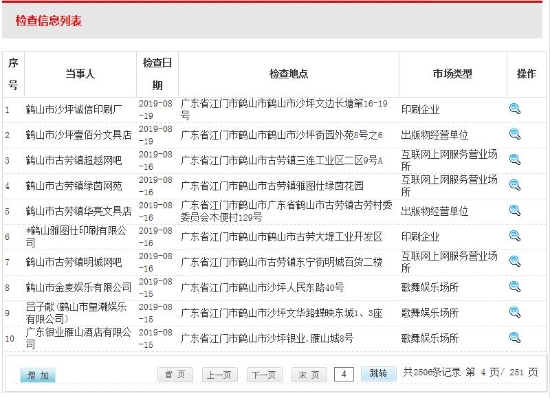Click the 当事人 column header
The image size is (550, 398).
coord(80,74)
